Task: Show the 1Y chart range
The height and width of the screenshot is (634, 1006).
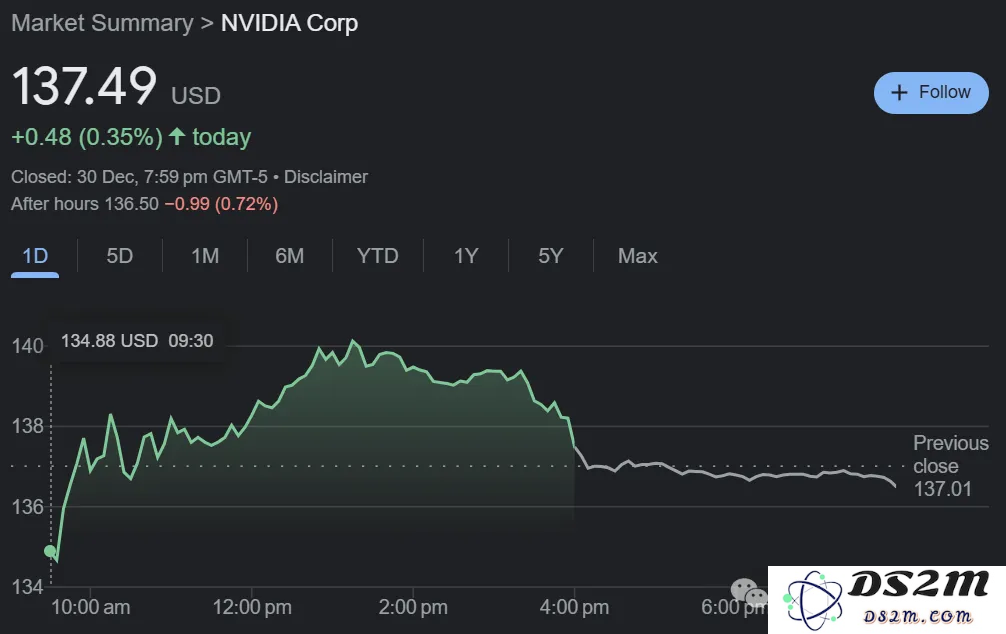Action: [x=466, y=256]
